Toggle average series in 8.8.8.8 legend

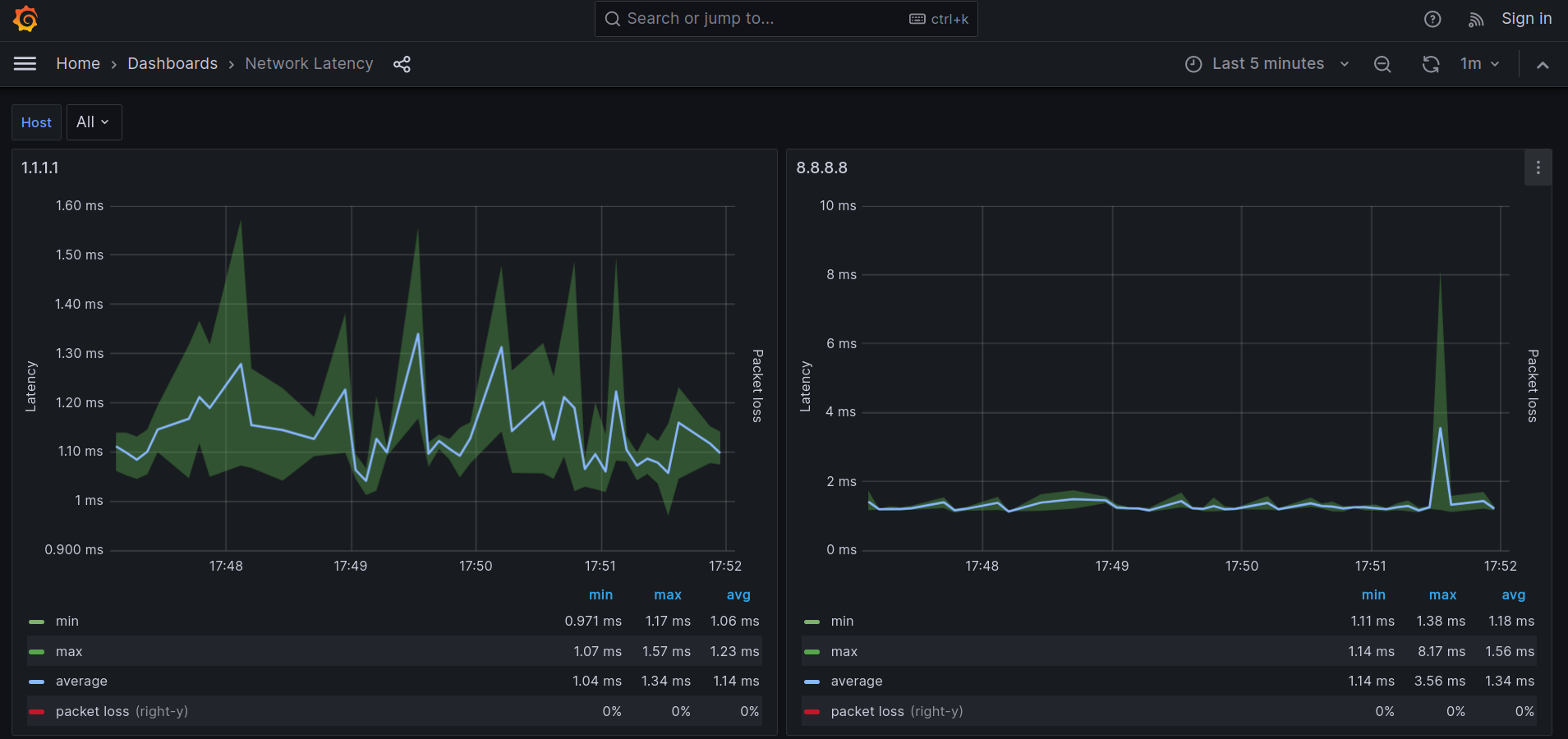pos(856,682)
